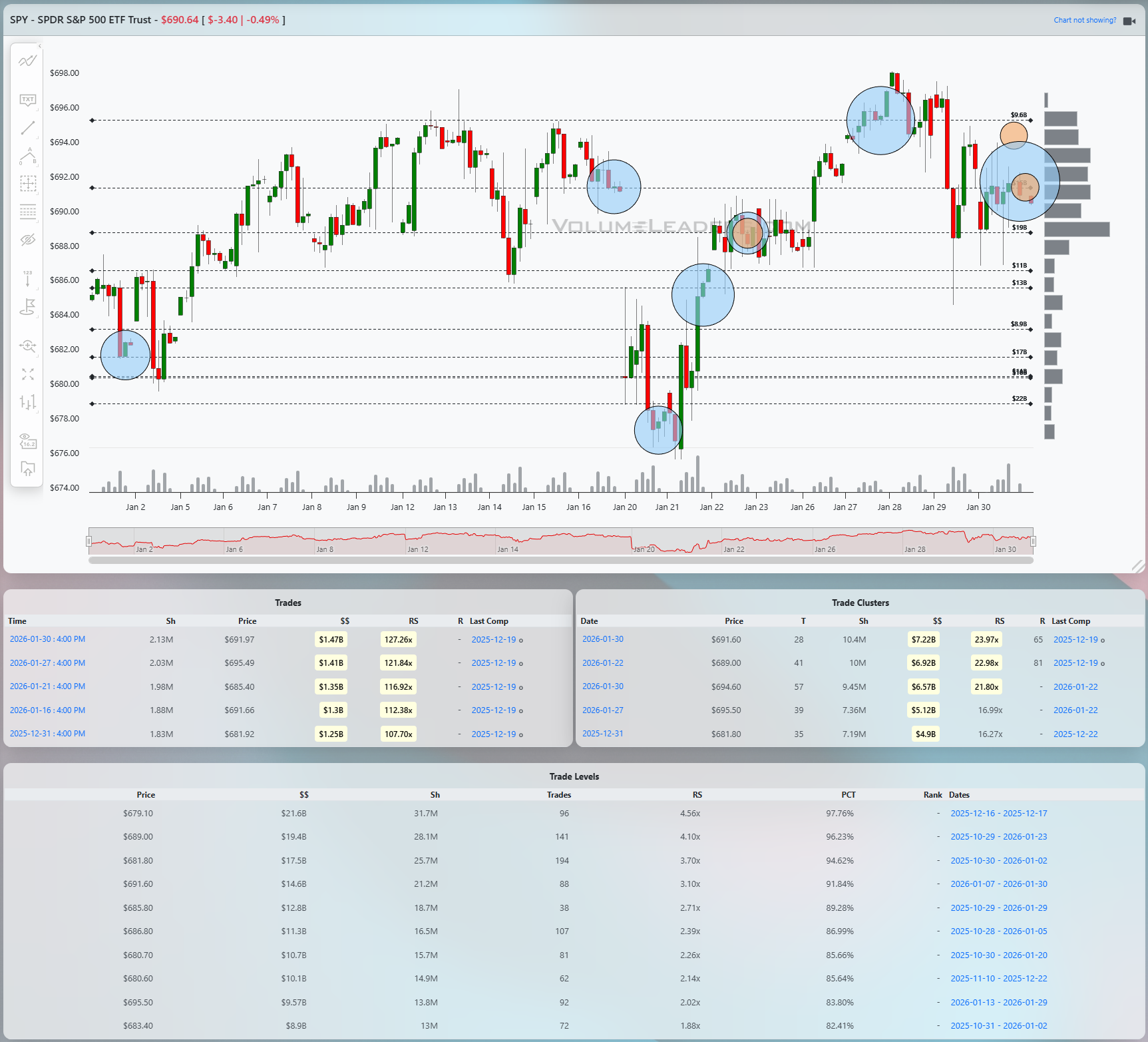Sort Trade Clusters by Date column
The width and height of the screenshot is (1148, 1042).
[x=589, y=621]
